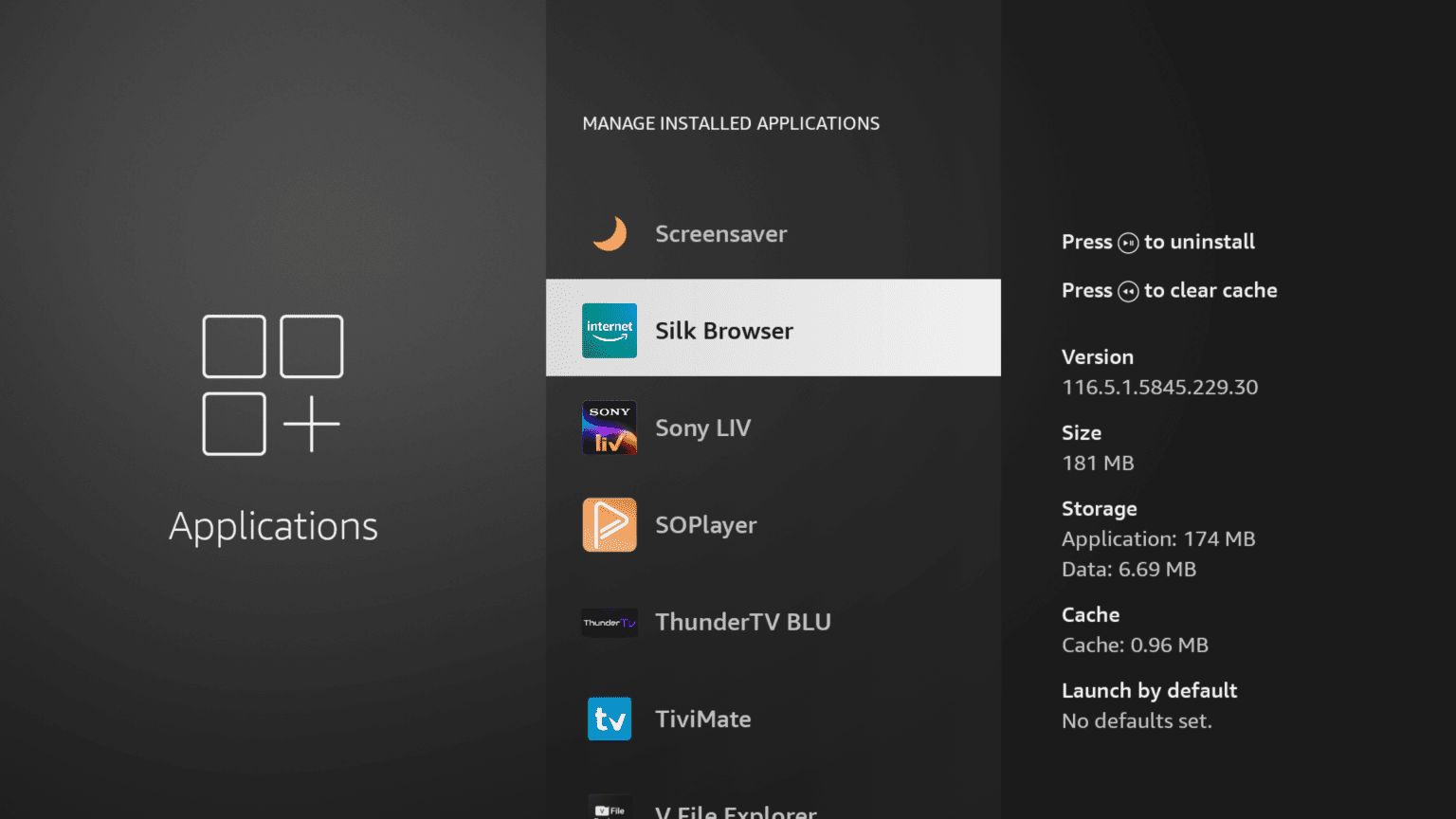Open the ThunderTV BLU entry
The image size is (1456, 819).
(x=773, y=622)
